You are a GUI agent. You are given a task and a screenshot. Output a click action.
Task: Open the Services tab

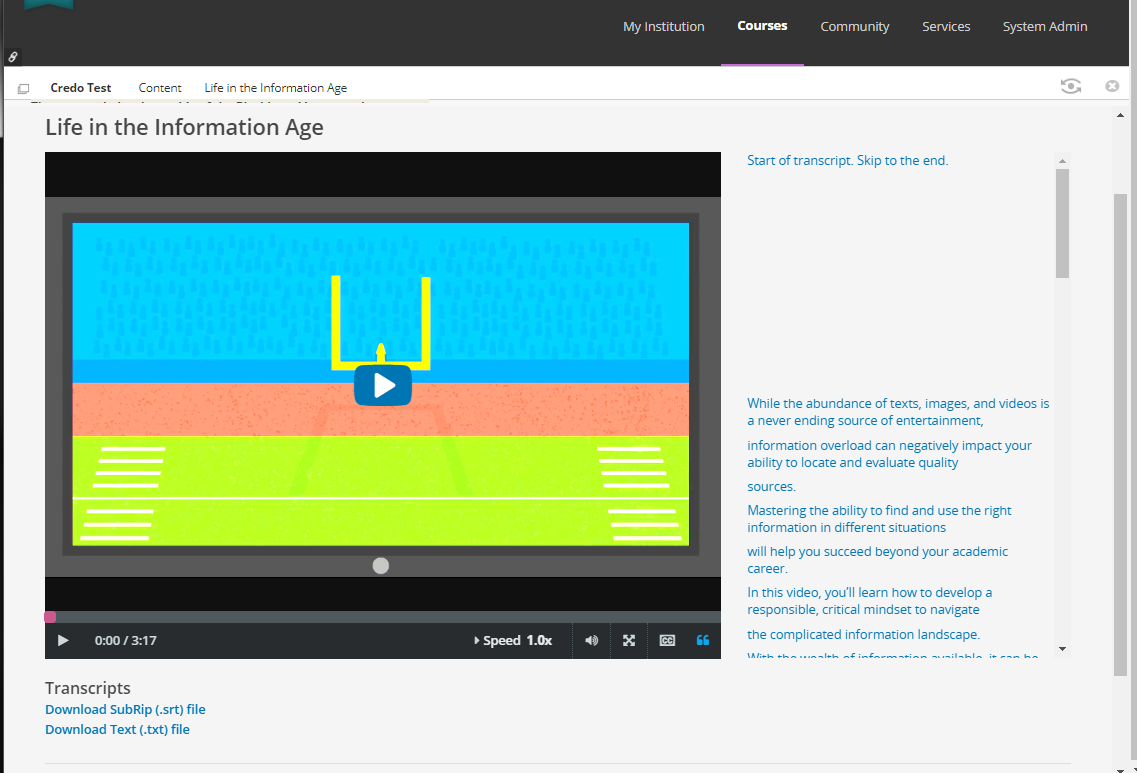[946, 27]
